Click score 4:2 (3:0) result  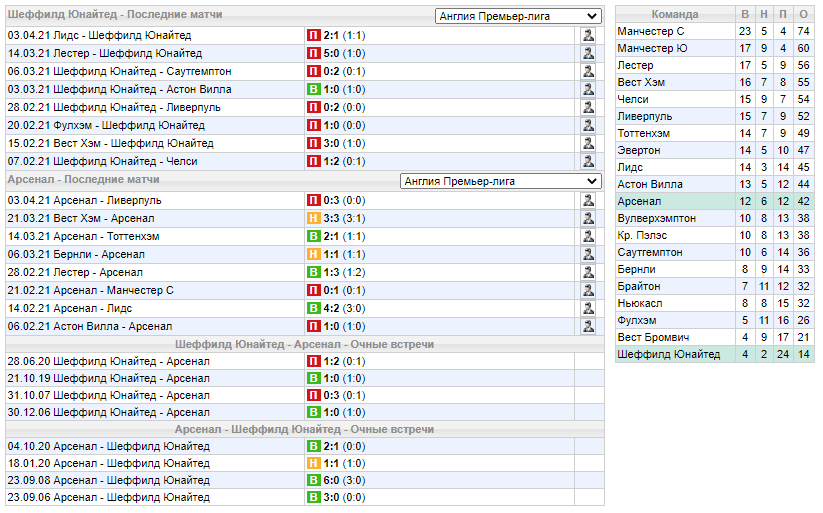click(344, 308)
